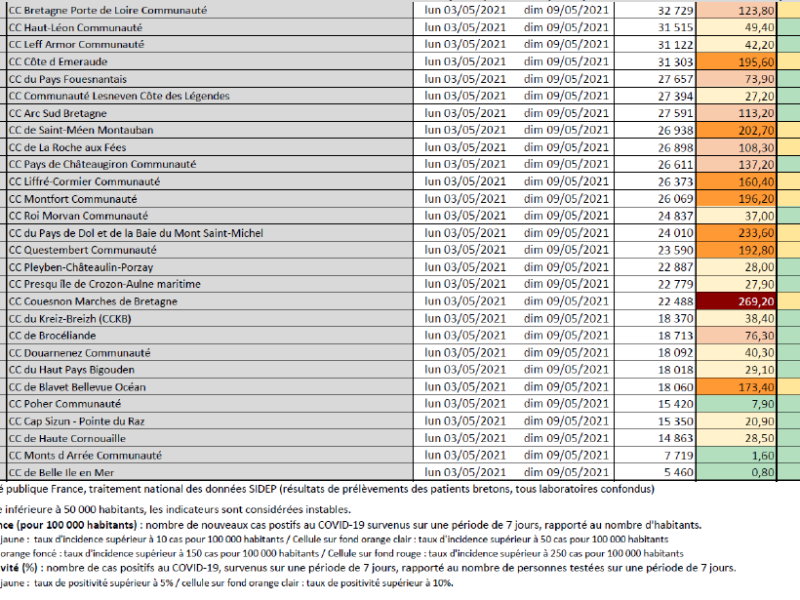Image resolution: width=800 pixels, height=600 pixels.
Task: Click the dark red 269,20 incidence cell
Action: [x=741, y=301]
